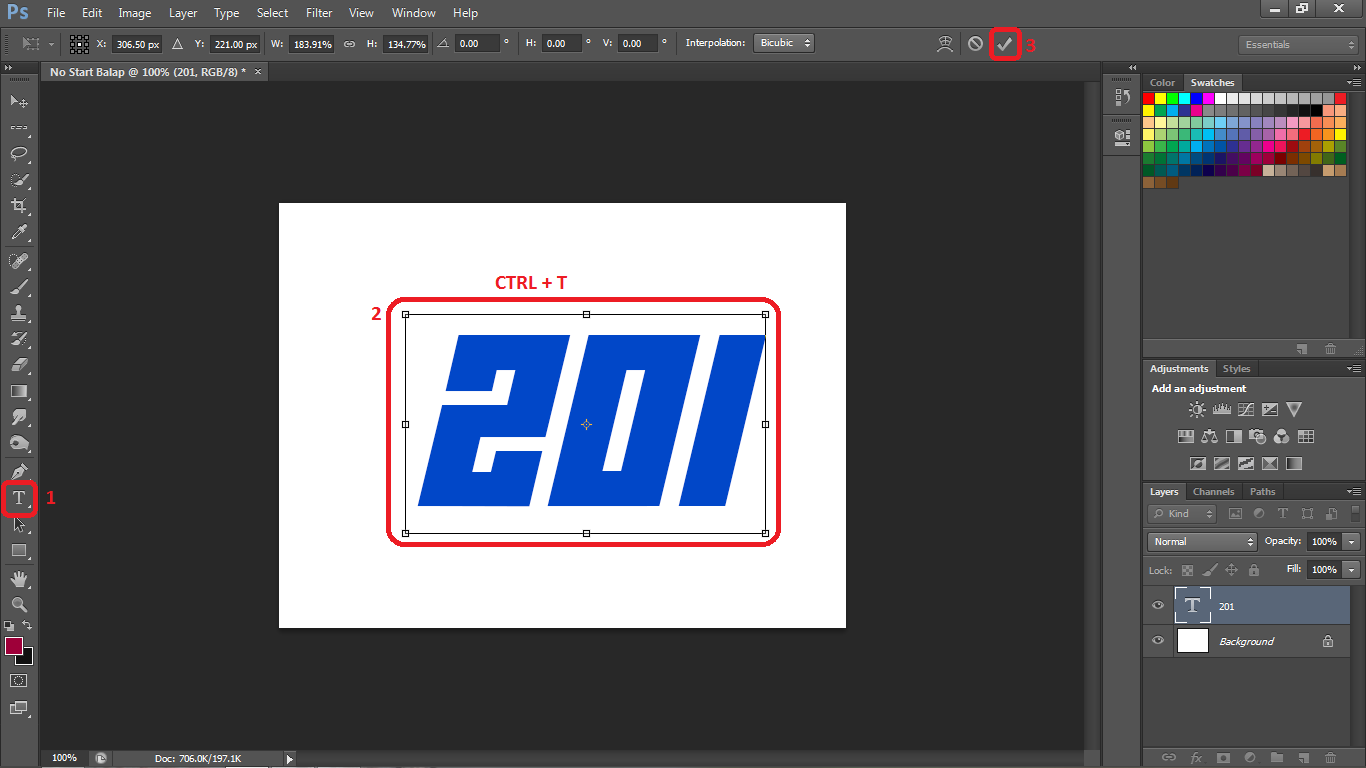Set the background color swatch
Viewport: 1366px width, 768px height.
coord(27,658)
